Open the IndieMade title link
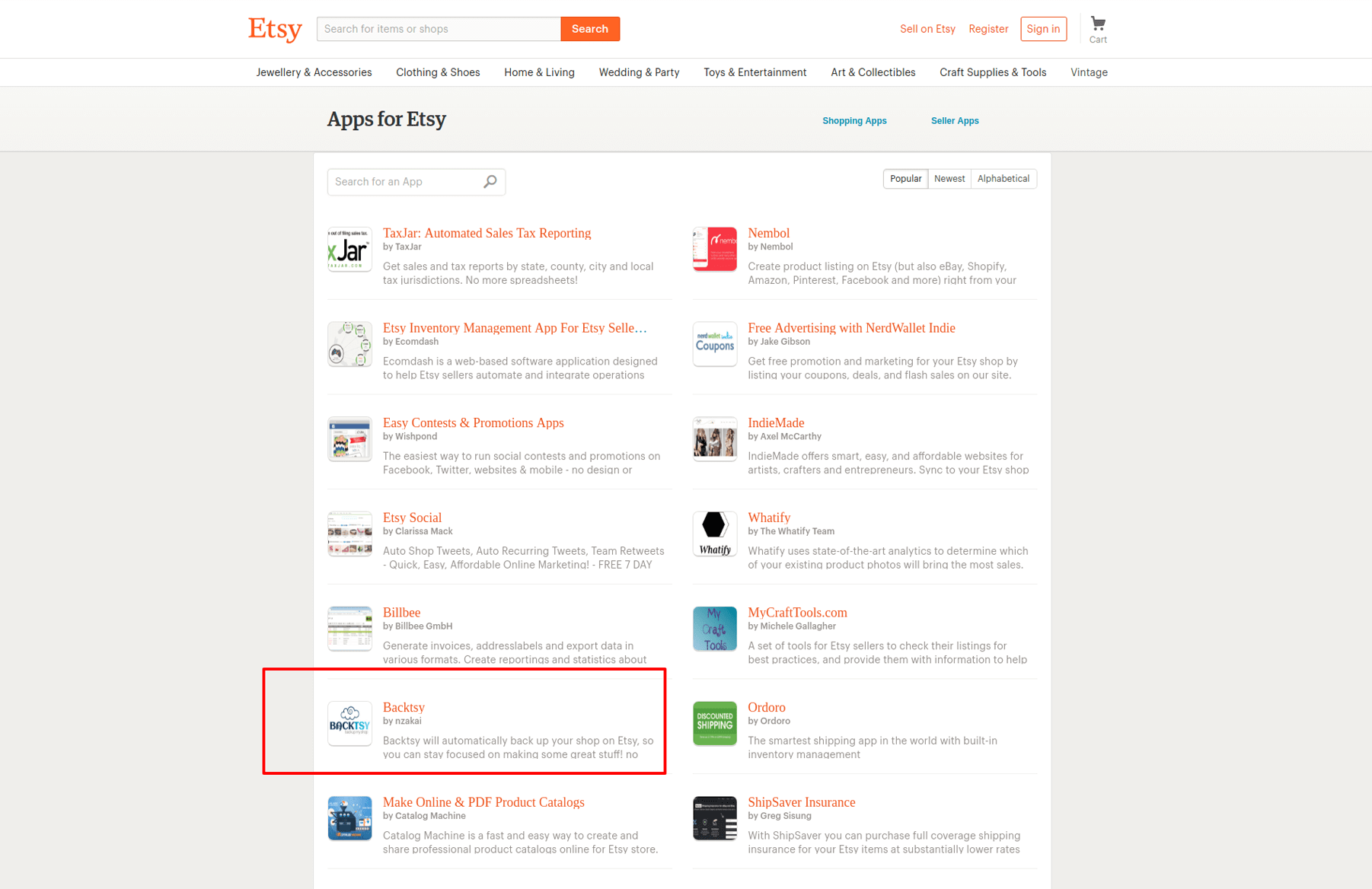Viewport: 1372px width, 889px height. 776,423
